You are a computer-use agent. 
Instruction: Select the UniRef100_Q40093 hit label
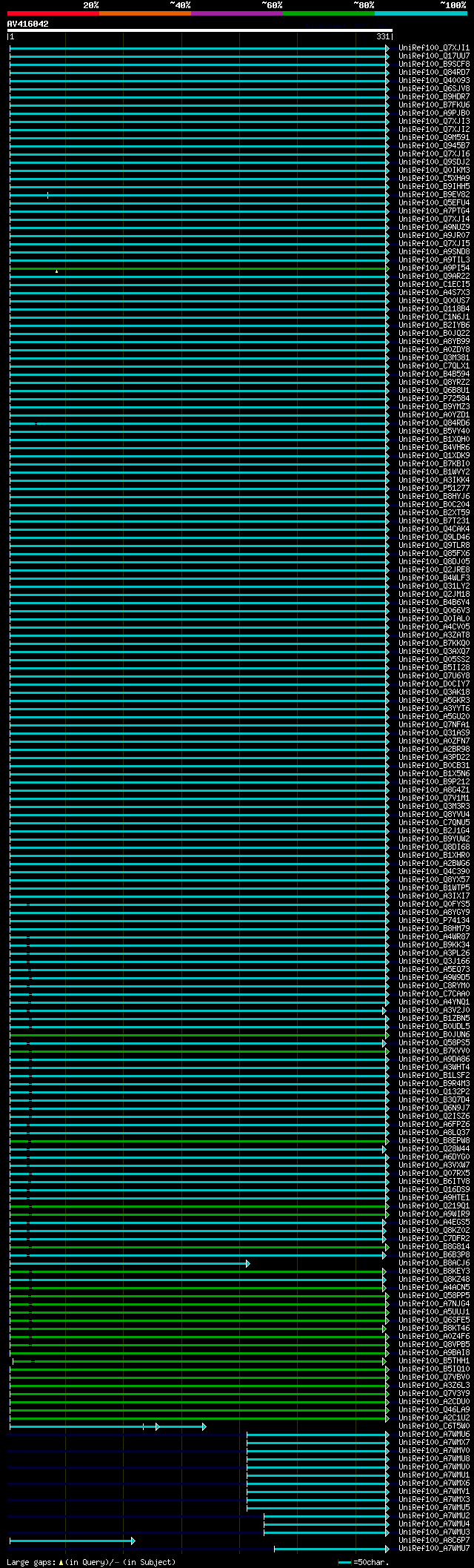point(434,80)
